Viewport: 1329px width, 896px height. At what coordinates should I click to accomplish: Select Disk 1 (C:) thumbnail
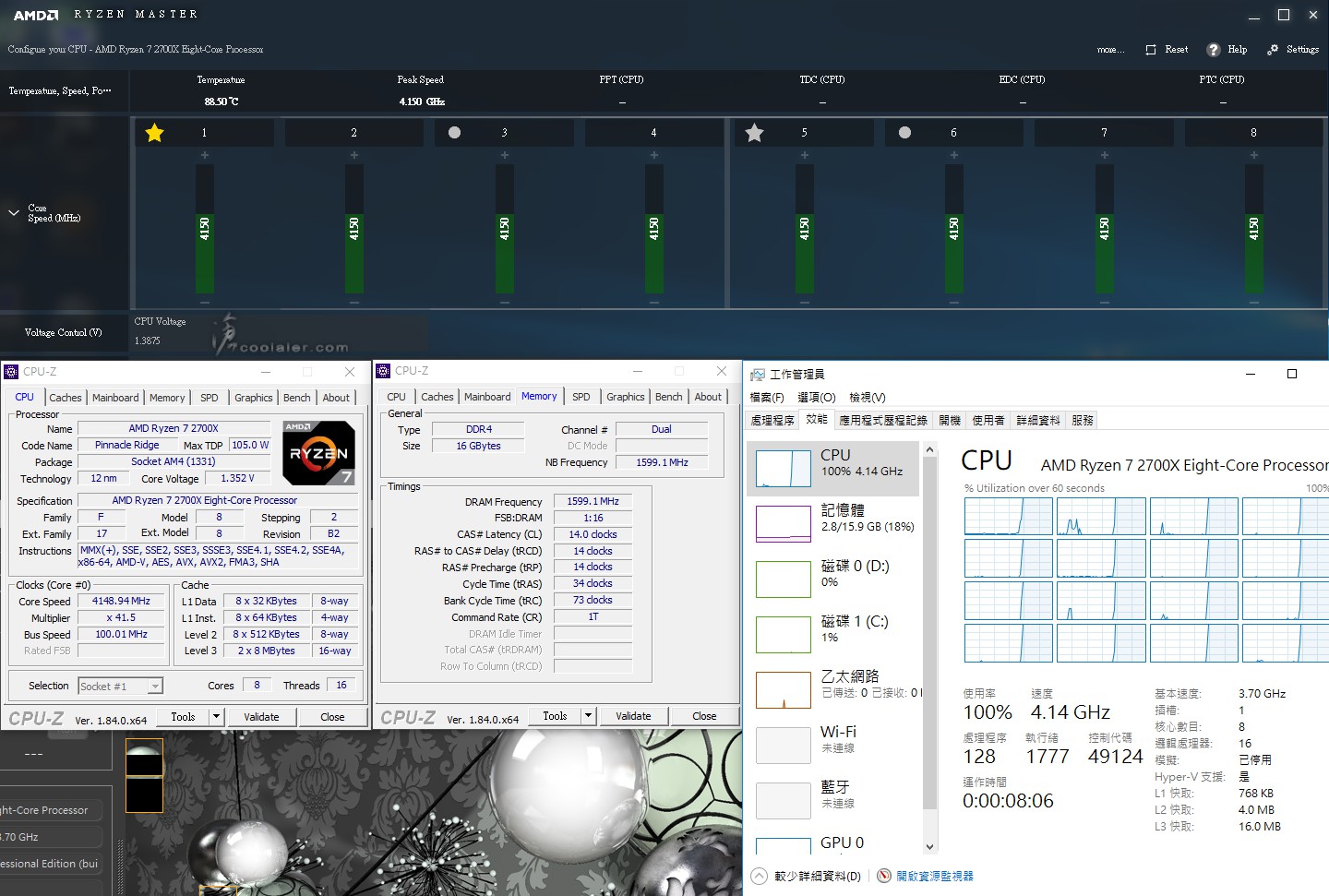coord(783,635)
